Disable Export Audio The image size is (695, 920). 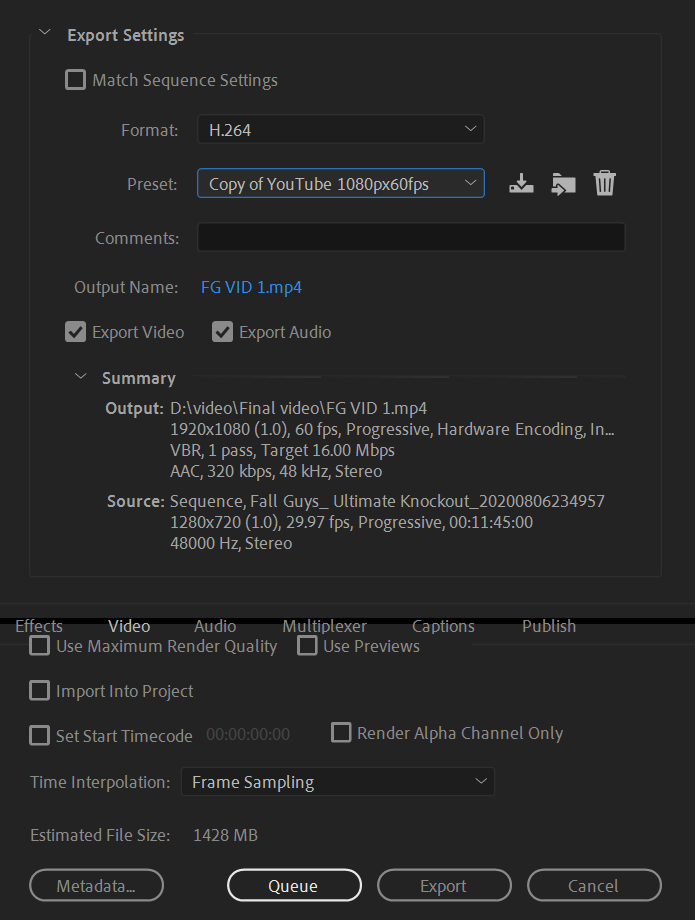tap(222, 331)
